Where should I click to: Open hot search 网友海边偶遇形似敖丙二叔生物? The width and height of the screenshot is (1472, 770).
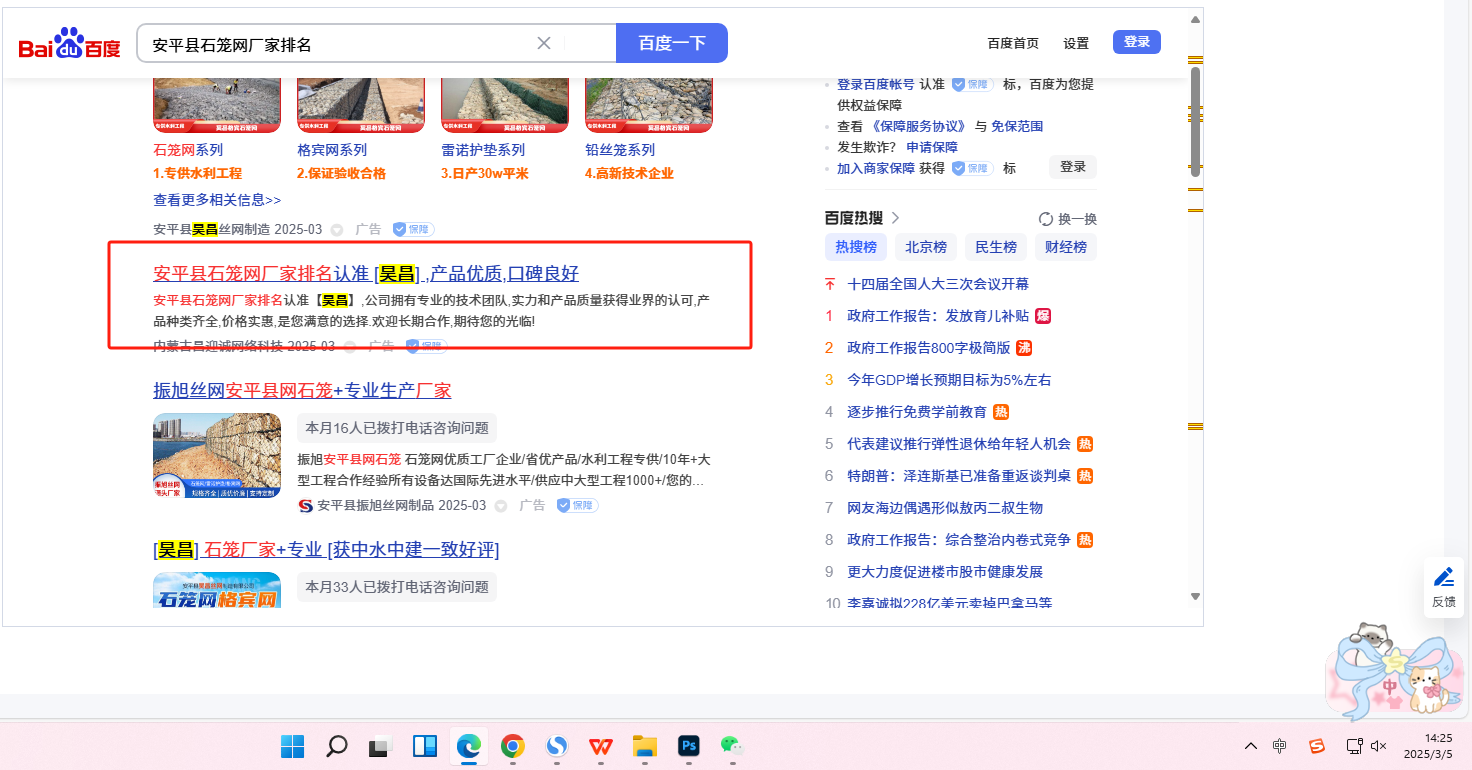(945, 508)
